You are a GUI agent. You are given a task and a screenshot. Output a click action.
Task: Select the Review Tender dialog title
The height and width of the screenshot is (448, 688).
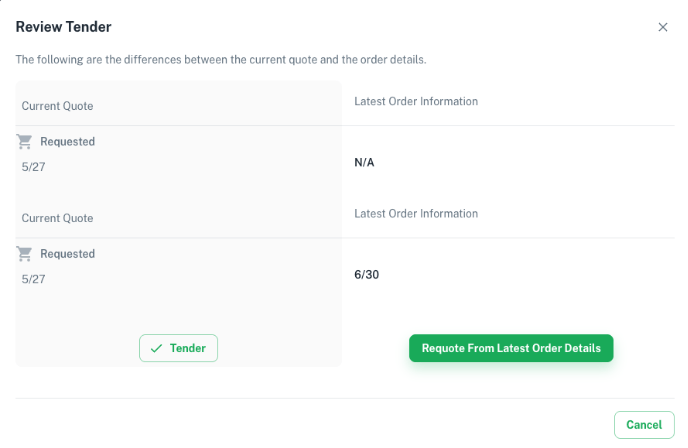pyautogui.click(x=64, y=27)
